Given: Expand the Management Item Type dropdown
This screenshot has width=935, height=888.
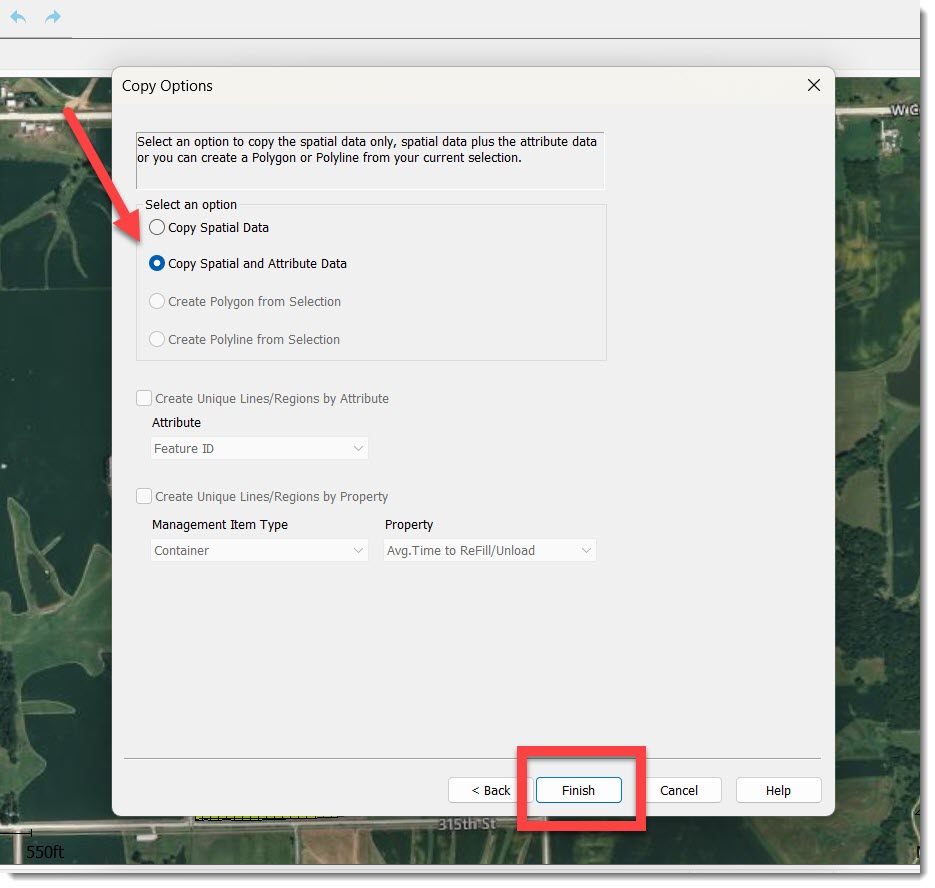Looking at the screenshot, I should 260,551.
